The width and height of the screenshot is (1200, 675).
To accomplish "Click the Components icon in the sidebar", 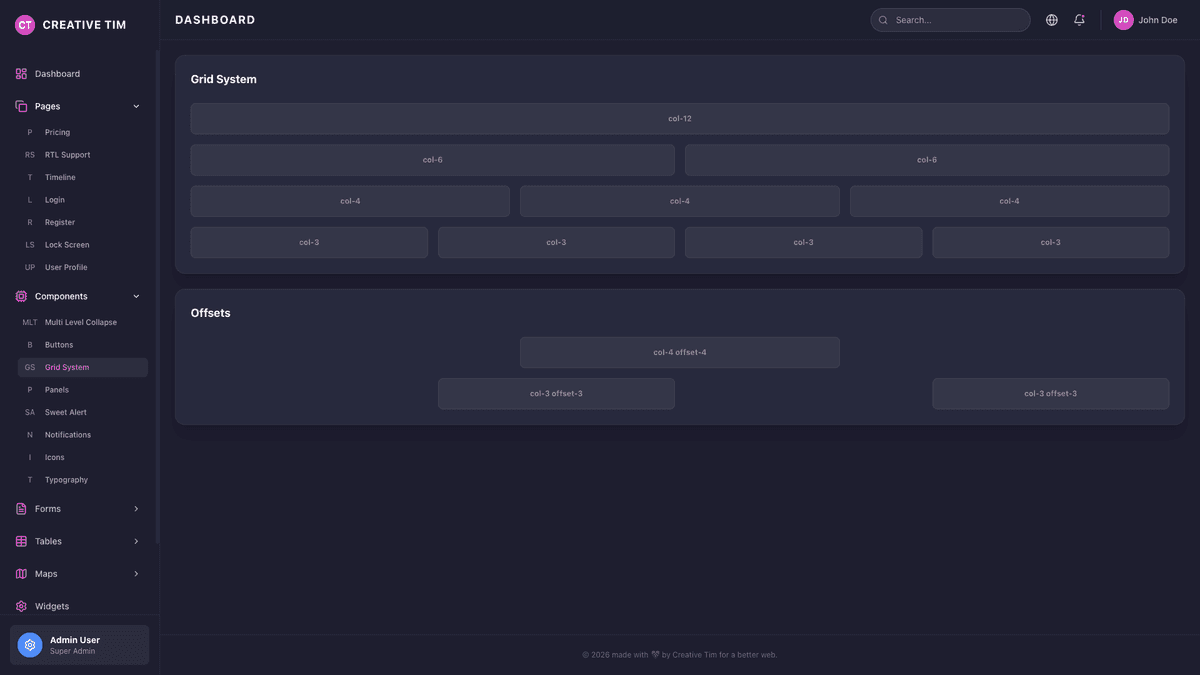I will coord(19,296).
